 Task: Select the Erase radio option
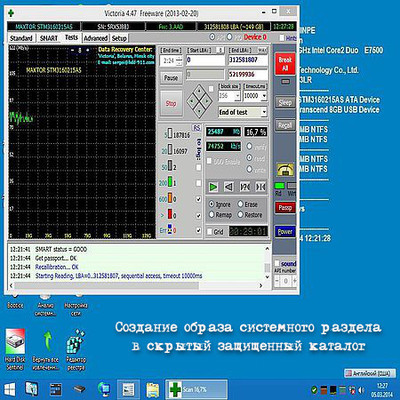(247, 204)
